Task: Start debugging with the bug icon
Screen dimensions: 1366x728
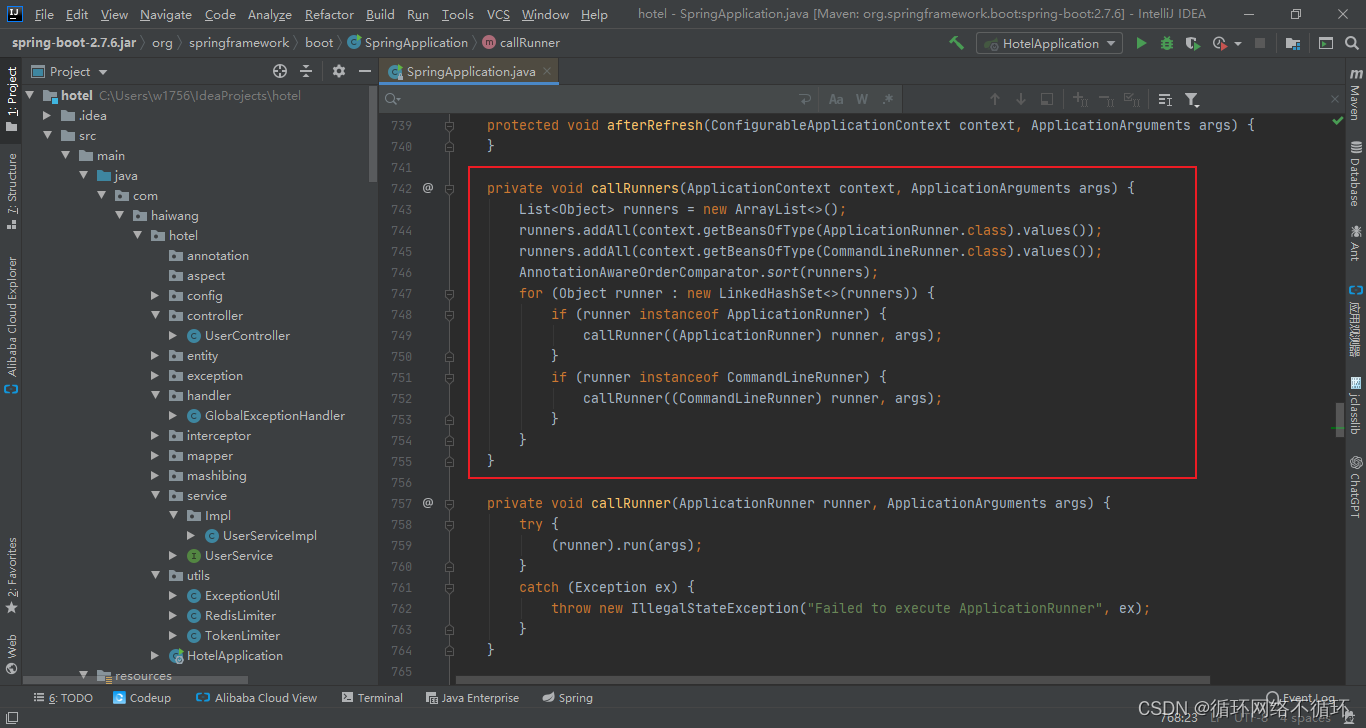Action: [1167, 43]
